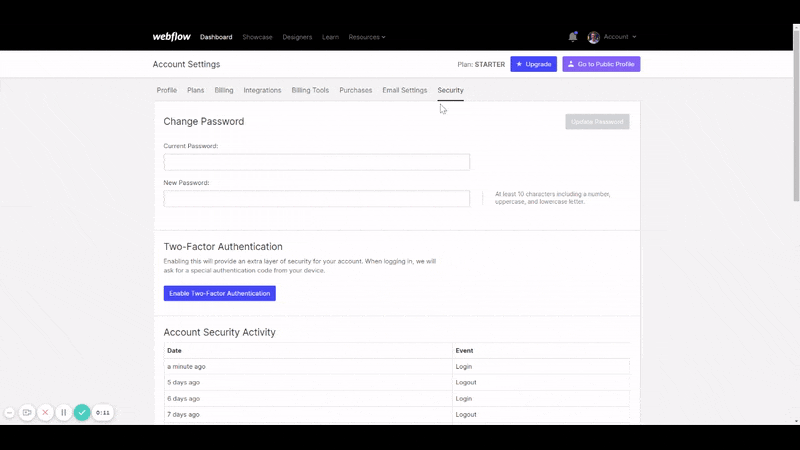Viewport: 800px width, 450px height.
Task: Click the Two-Factor Authentication heading
Action: click(x=223, y=246)
